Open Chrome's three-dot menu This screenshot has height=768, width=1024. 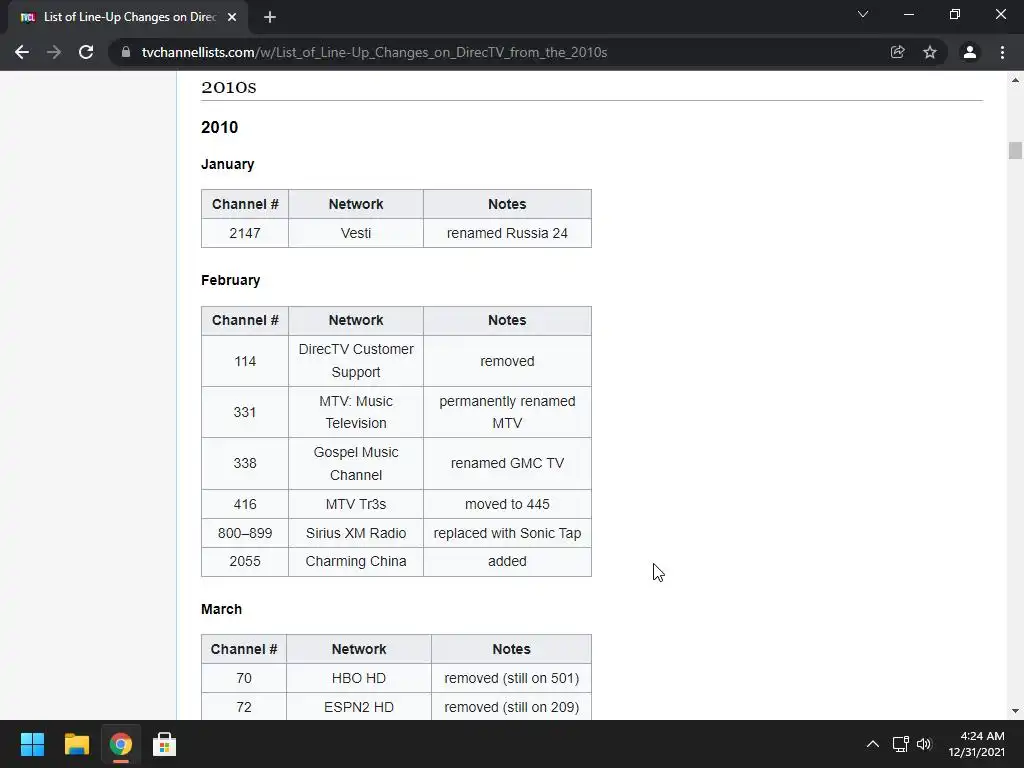[x=1002, y=52]
